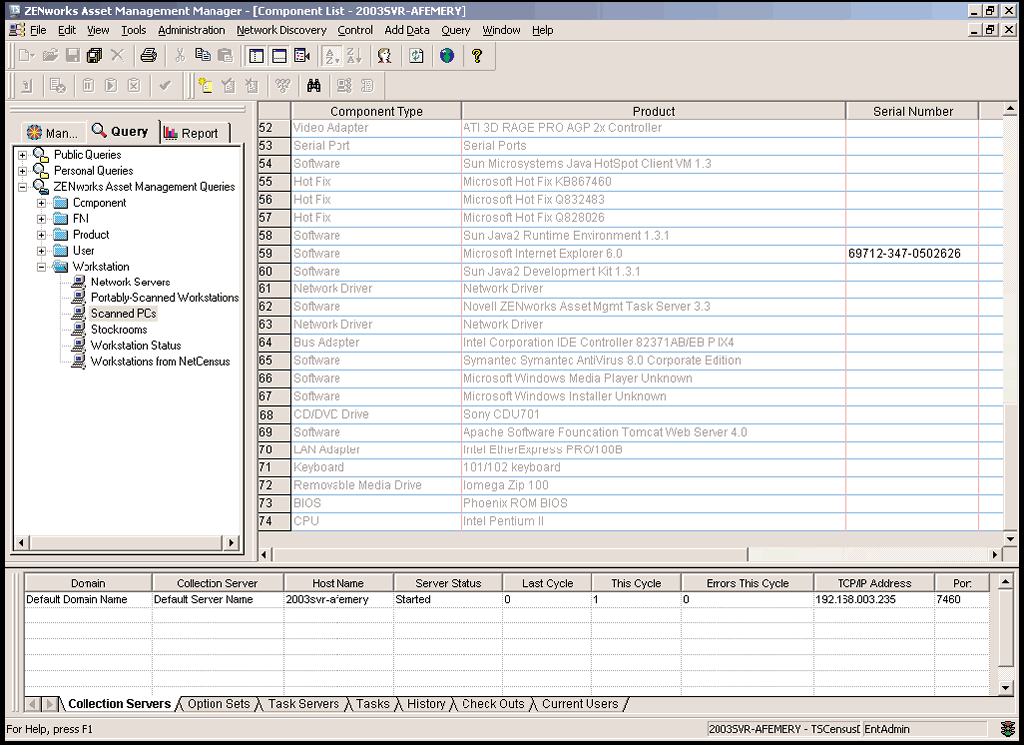1024x745 pixels.
Task: Click the Serial Number column header
Action: click(x=913, y=111)
